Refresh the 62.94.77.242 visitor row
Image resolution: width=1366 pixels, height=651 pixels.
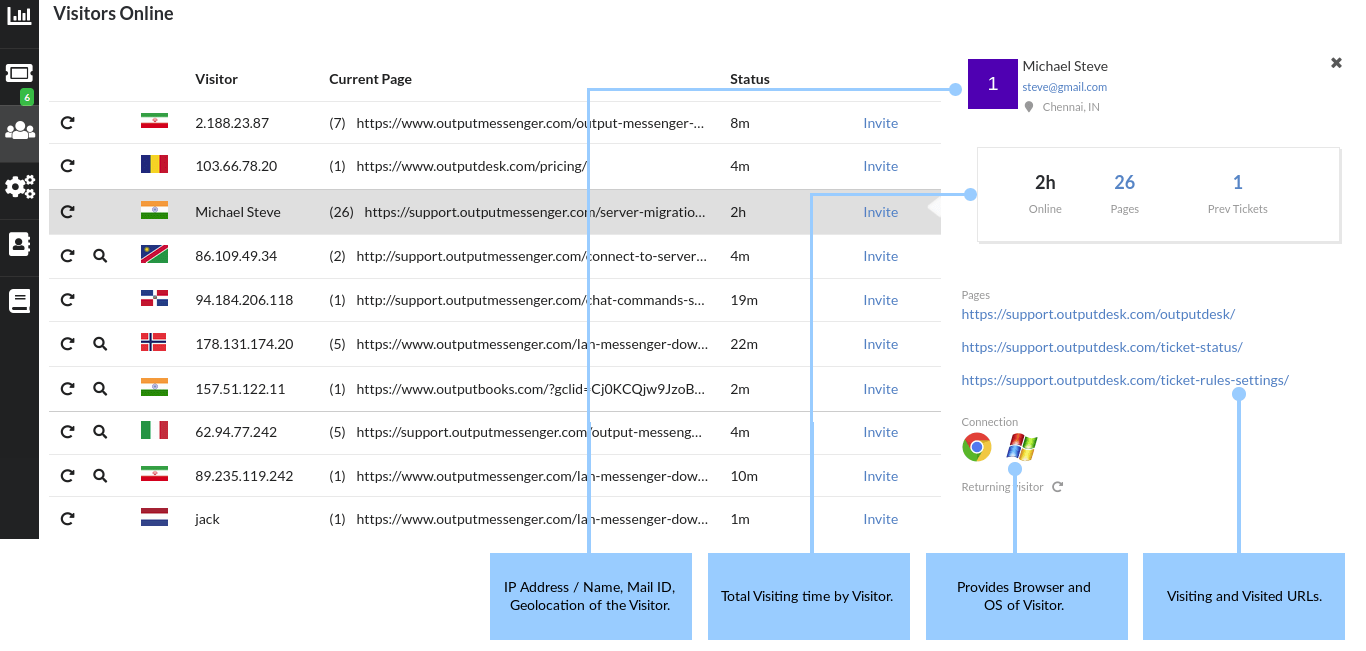(67, 432)
